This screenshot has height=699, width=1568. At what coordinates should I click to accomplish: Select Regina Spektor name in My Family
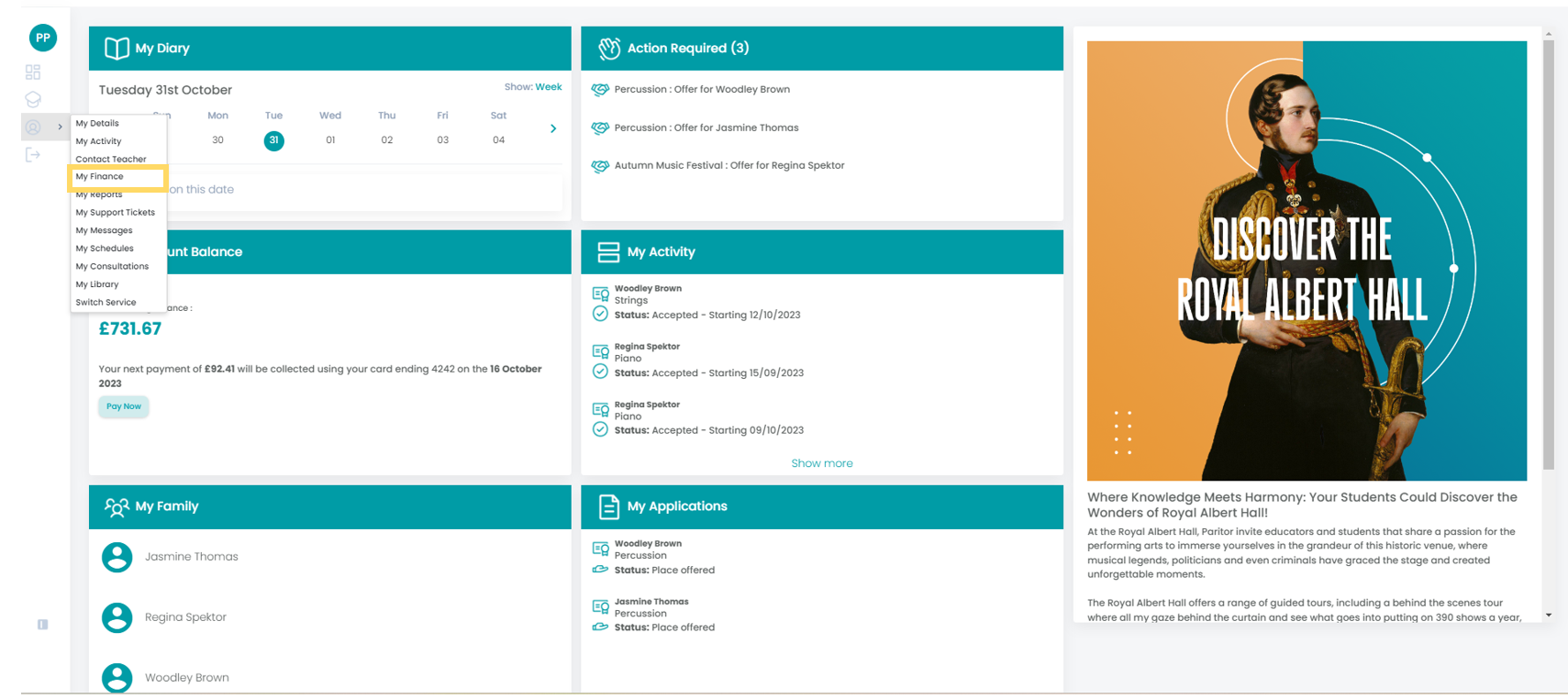pos(185,617)
